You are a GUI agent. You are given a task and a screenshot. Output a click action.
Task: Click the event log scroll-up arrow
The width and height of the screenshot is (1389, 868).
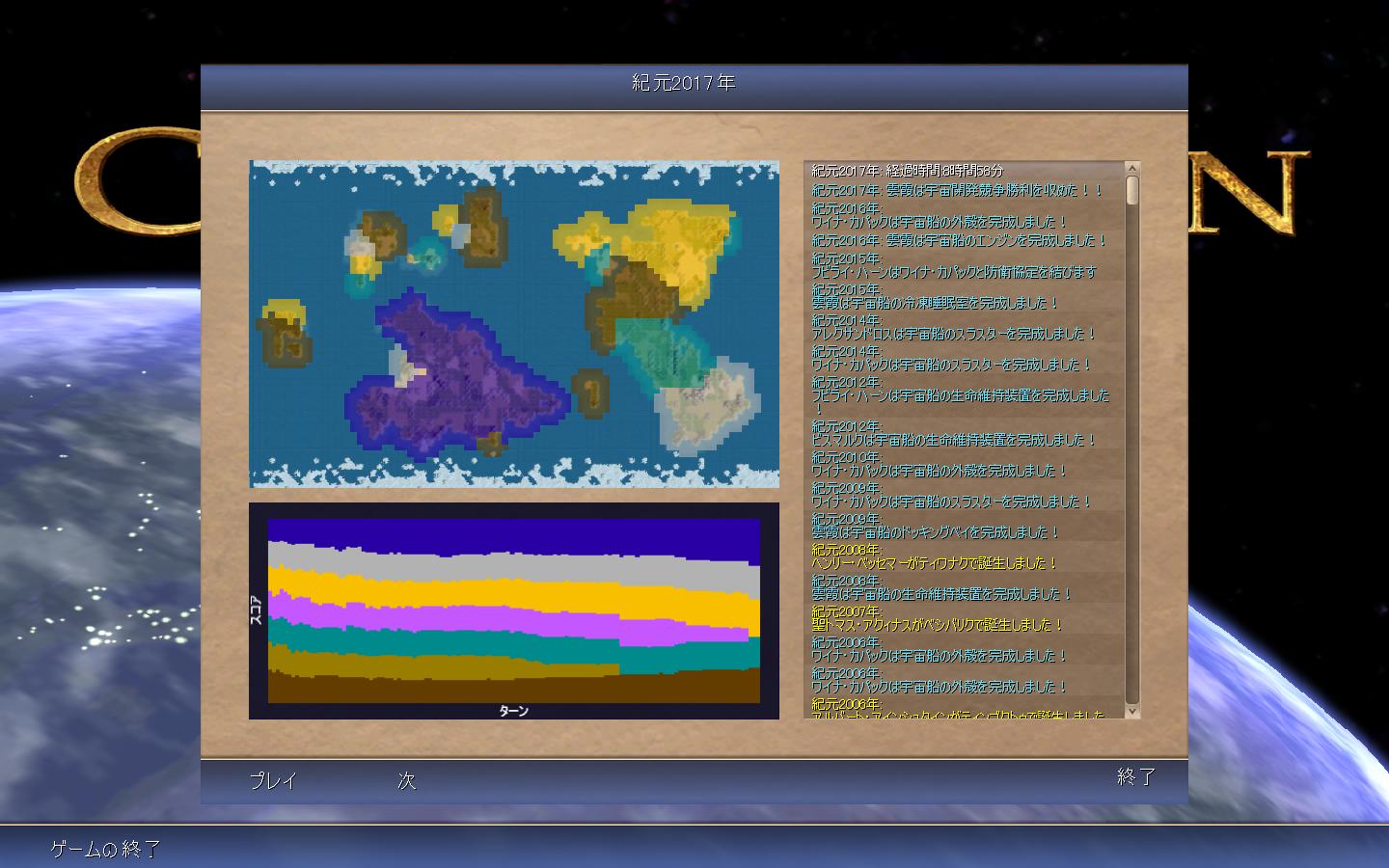tap(1132, 168)
